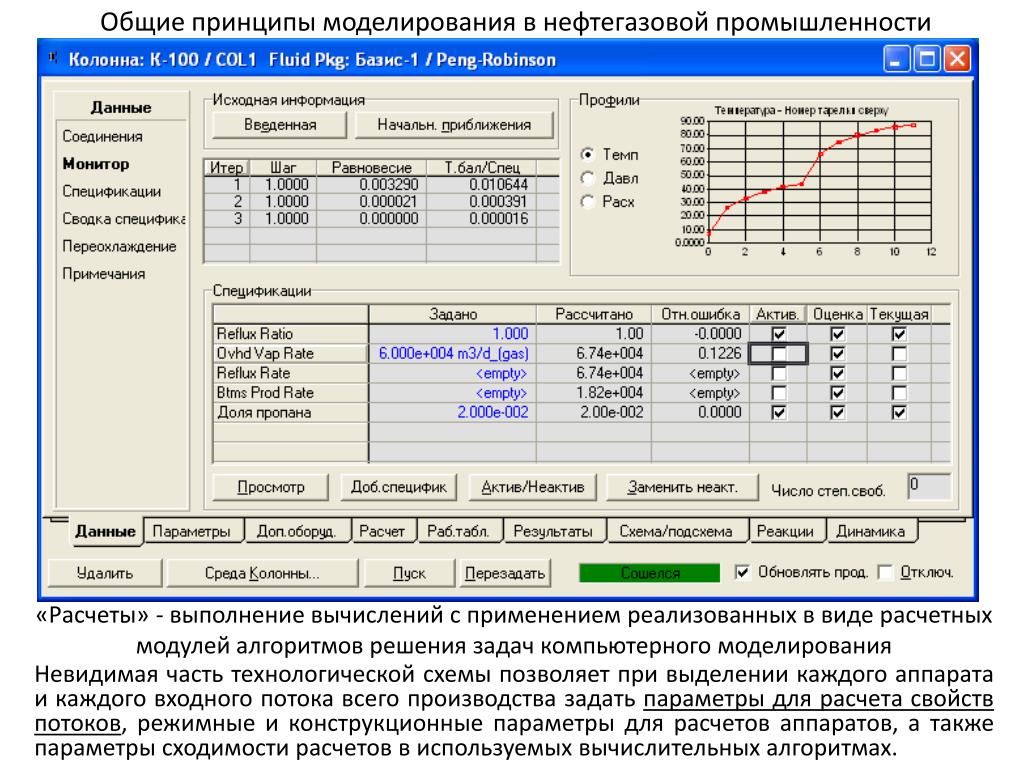Viewport: 1024px width, 768px height.
Task: Select the Данные tab
Action: coord(105,531)
